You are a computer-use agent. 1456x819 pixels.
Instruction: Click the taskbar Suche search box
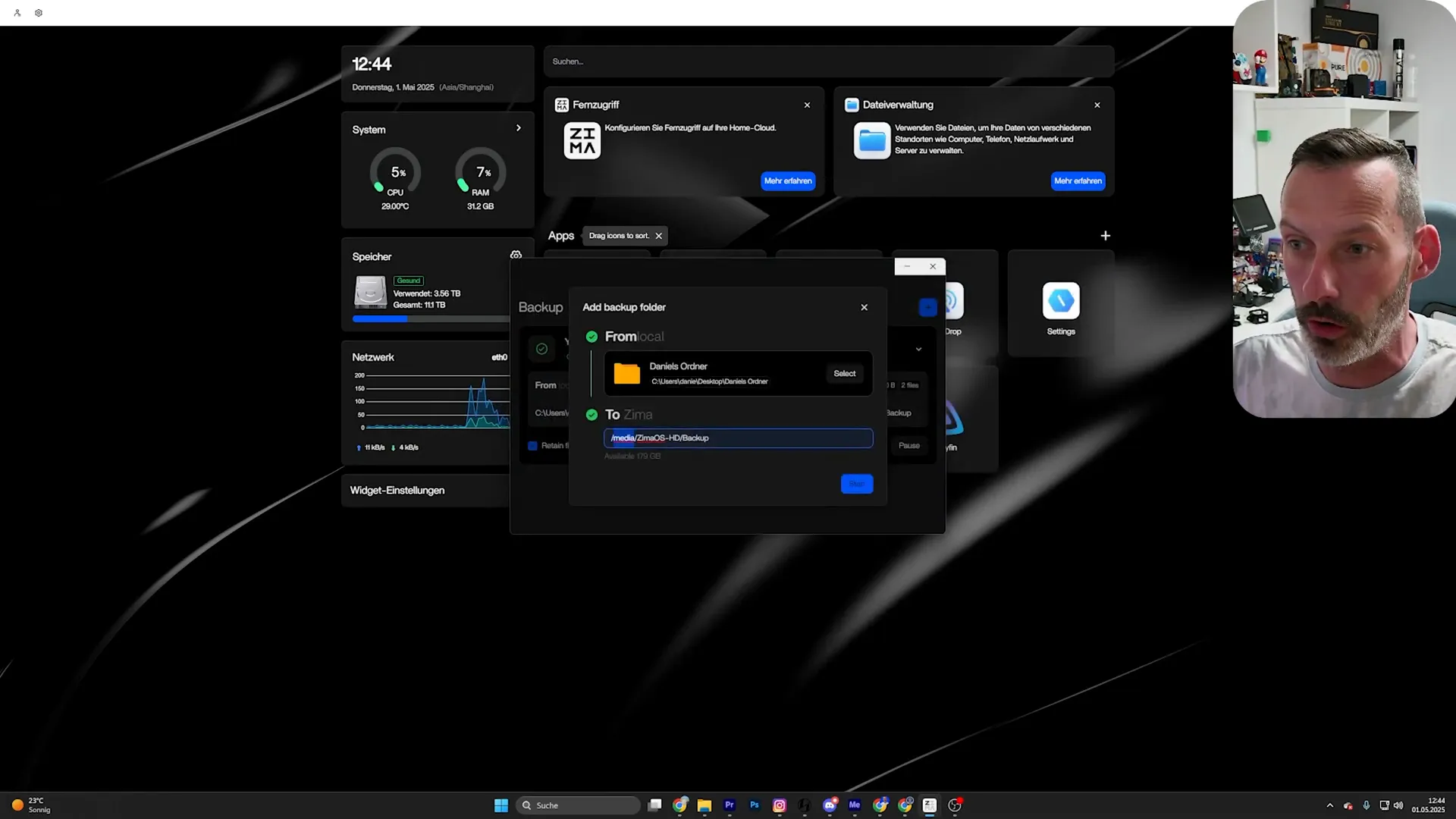click(578, 805)
